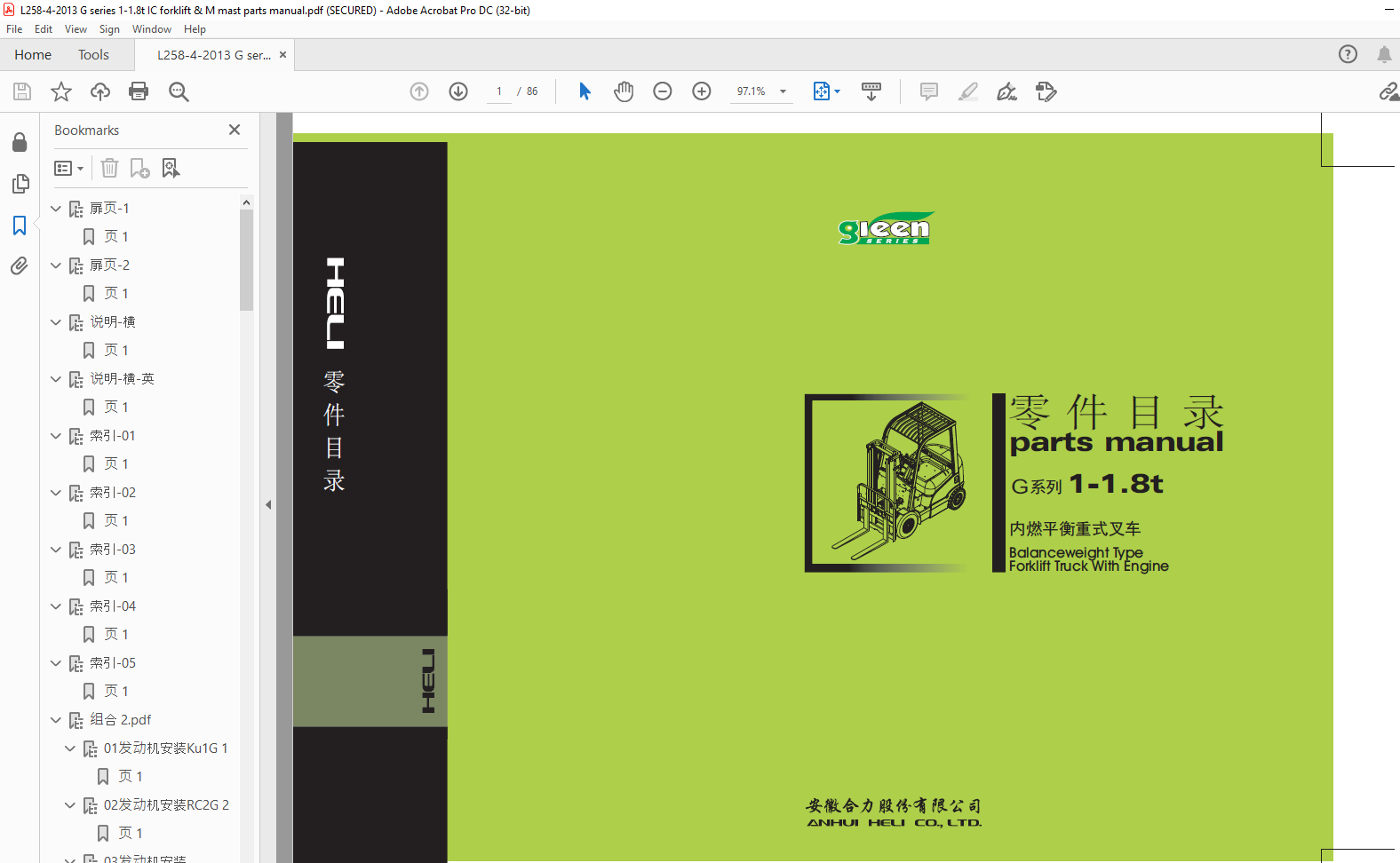Select 页 1 under 索引-01
Screen dimensions: 1400x863
116,464
